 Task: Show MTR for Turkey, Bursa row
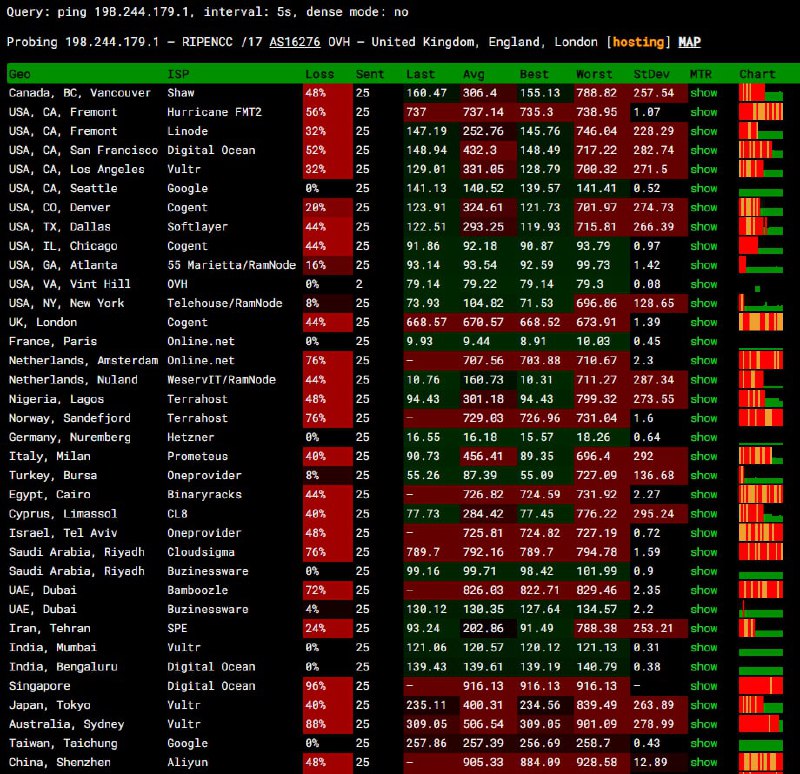pyautogui.click(x=703, y=476)
